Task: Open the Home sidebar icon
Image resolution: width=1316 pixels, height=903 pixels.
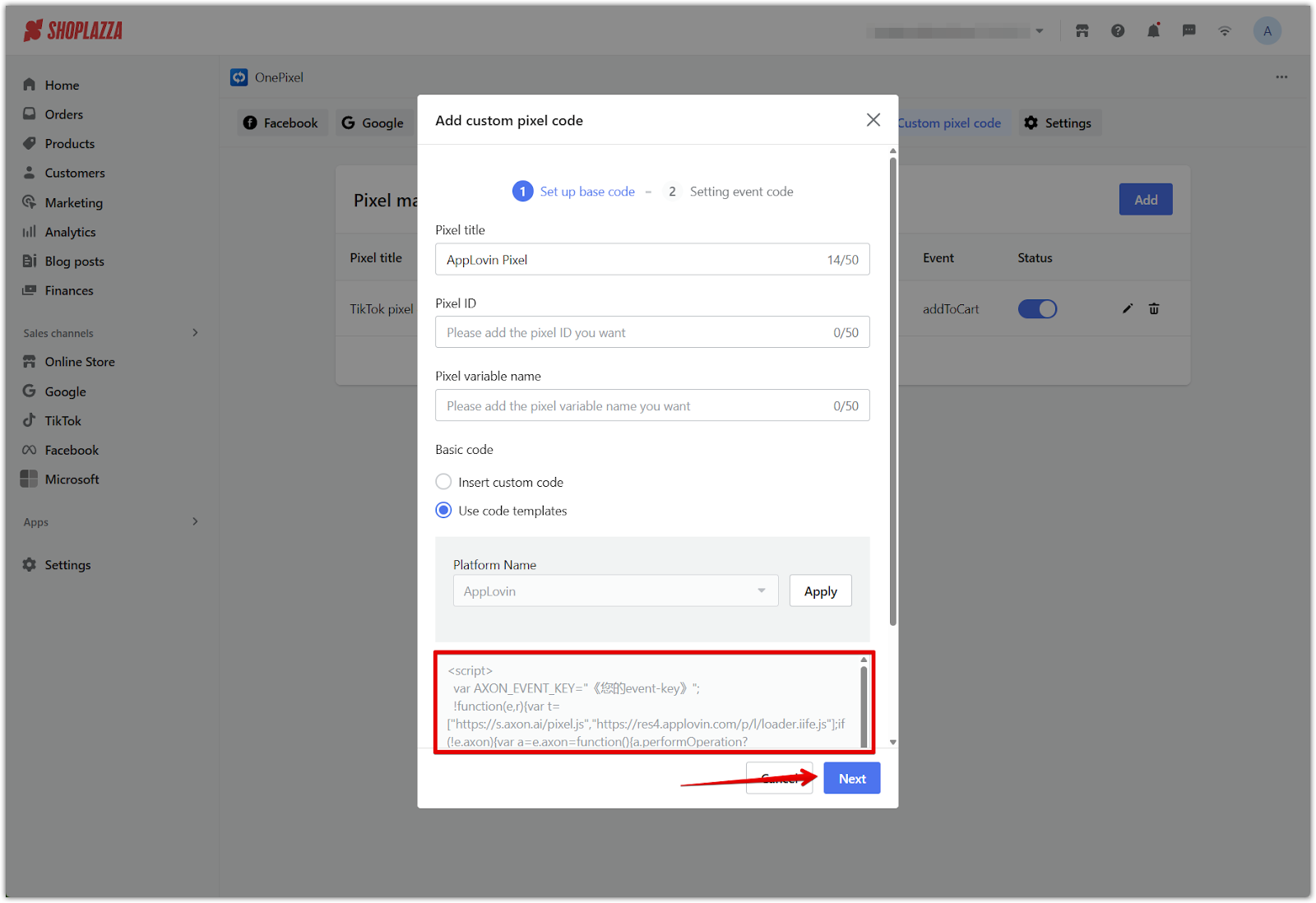Action: pos(30,85)
